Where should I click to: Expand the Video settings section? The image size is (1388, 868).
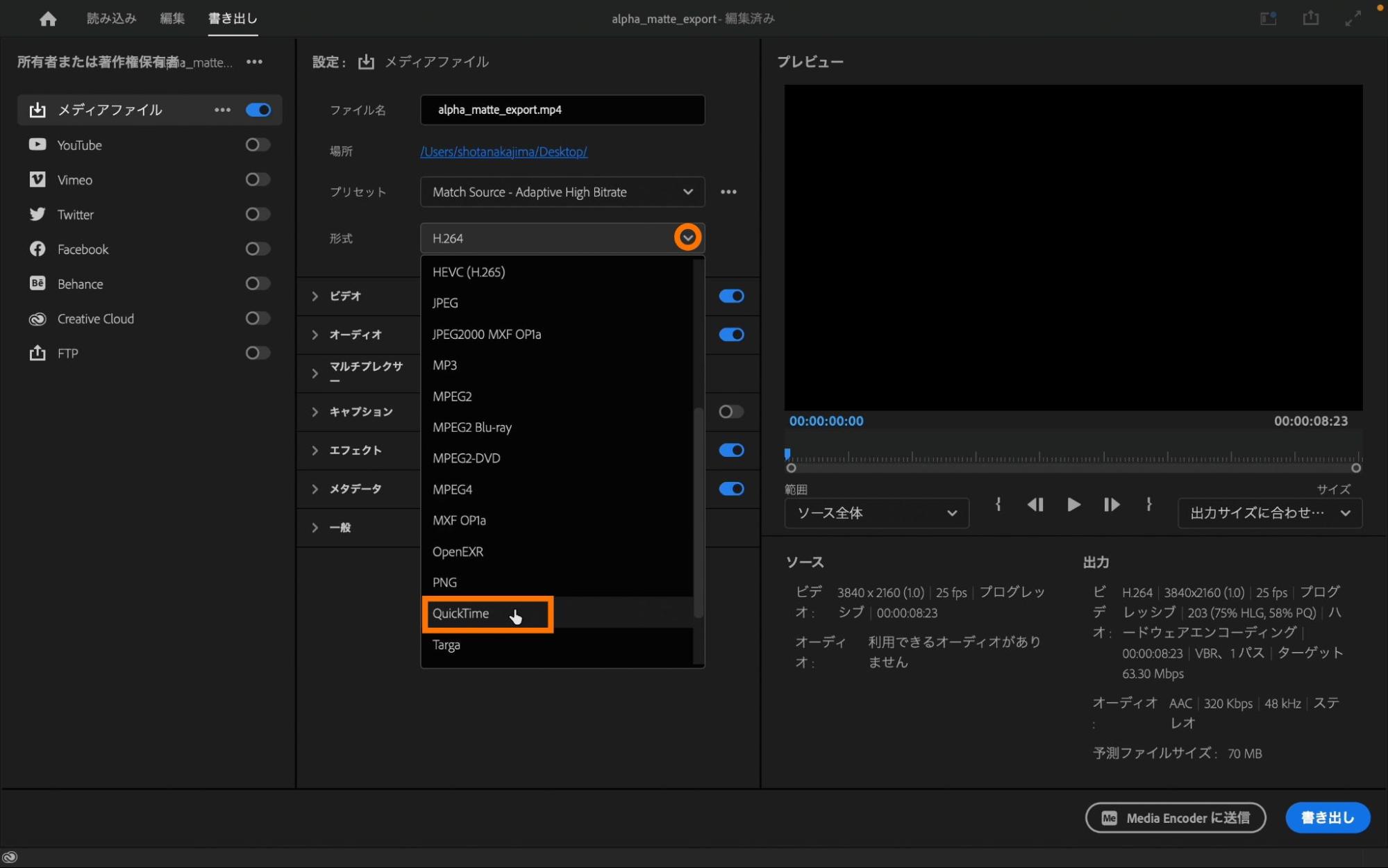tap(315, 297)
